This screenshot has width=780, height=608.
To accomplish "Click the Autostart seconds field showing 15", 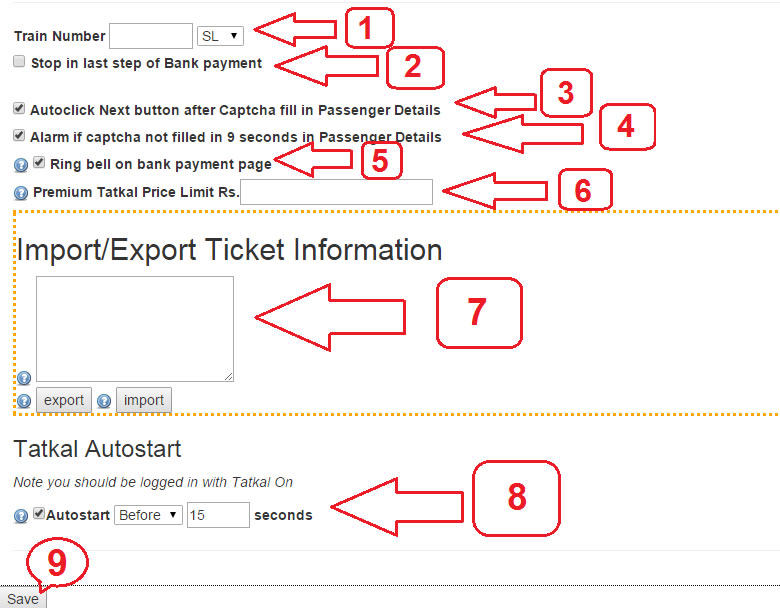I will [218, 515].
